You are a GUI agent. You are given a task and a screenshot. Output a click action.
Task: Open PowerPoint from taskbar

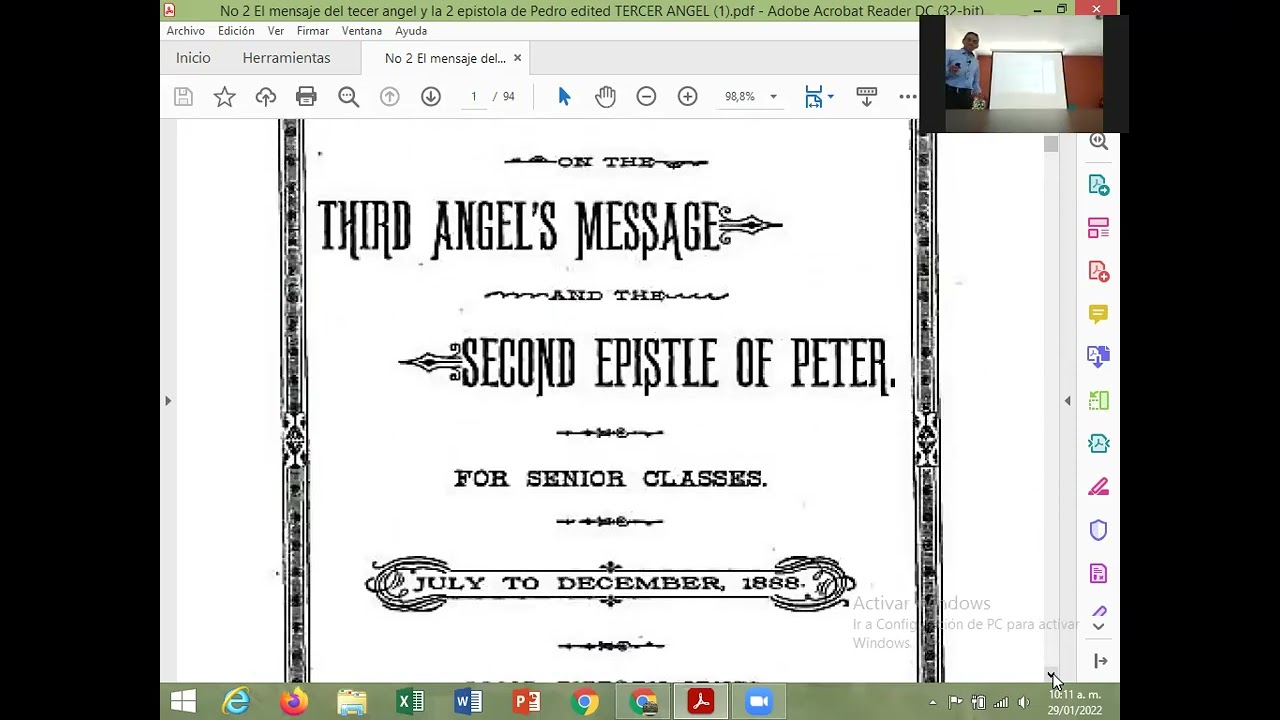point(526,702)
